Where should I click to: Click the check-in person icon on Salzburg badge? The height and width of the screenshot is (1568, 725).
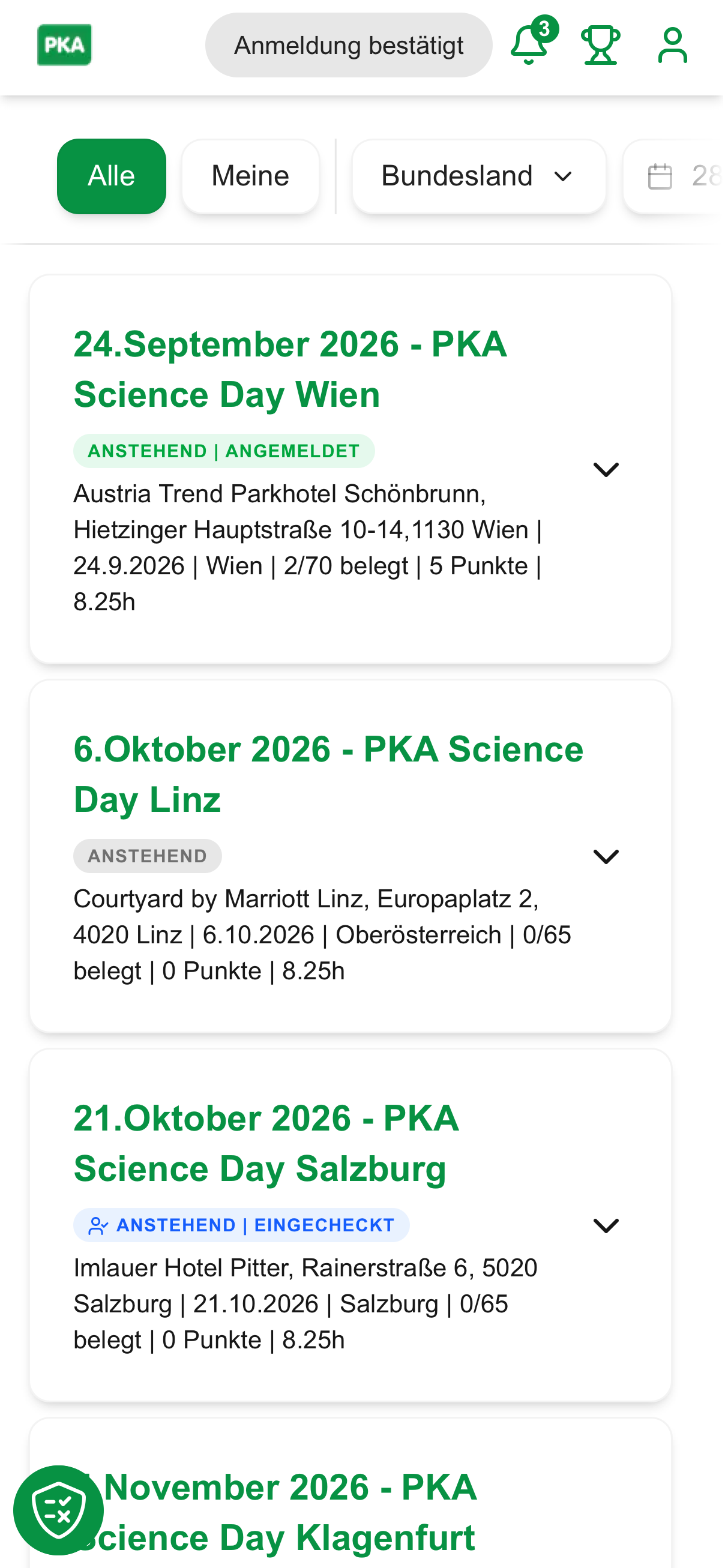pyautogui.click(x=98, y=1226)
